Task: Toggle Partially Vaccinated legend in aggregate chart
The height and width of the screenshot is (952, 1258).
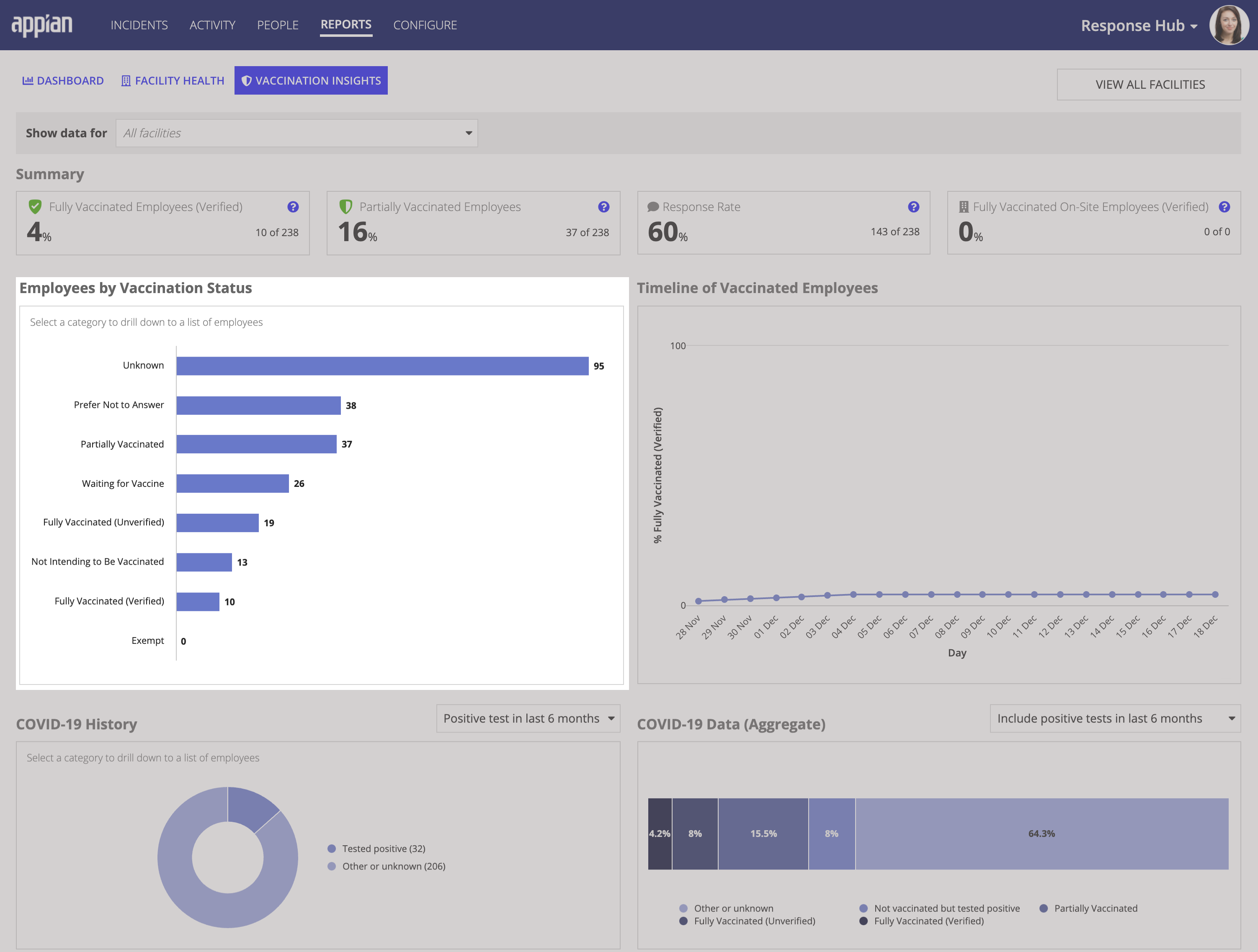Action: [1088, 908]
